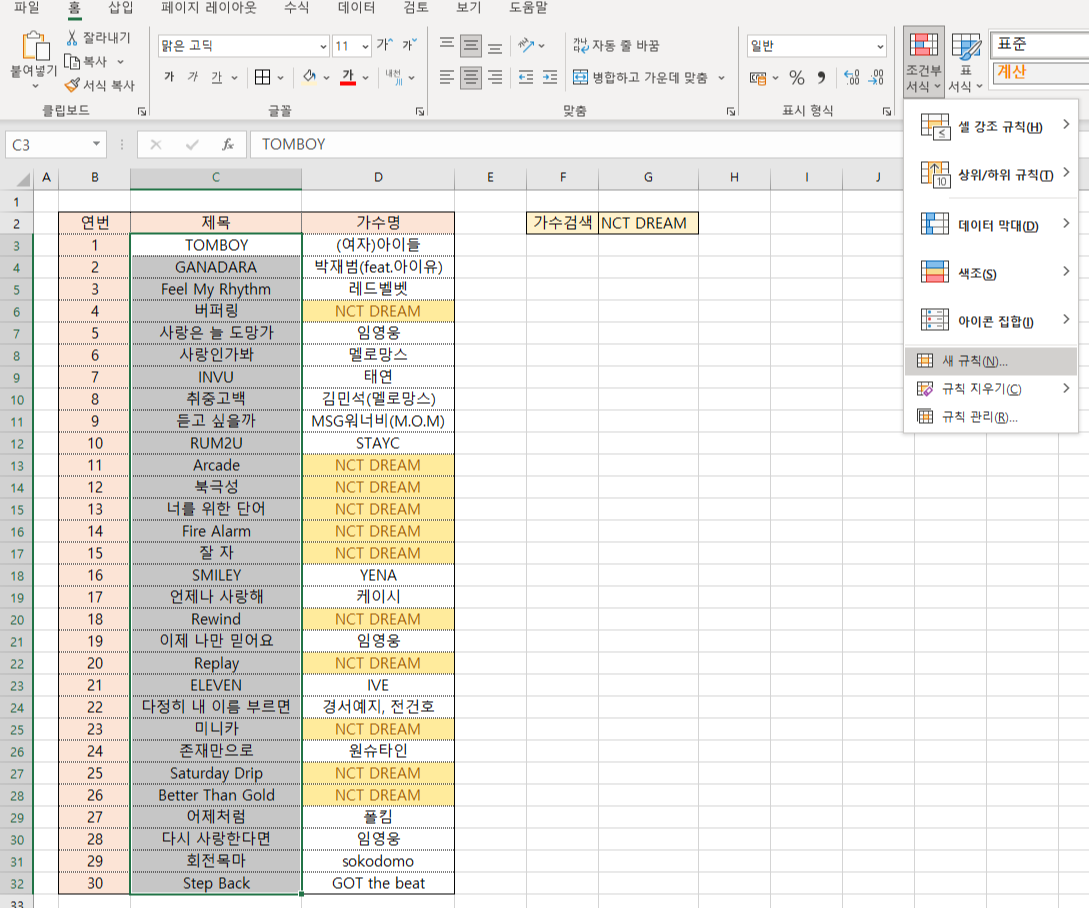Switch to 페이지 레이아웃 tab

pyautogui.click(x=208, y=8)
